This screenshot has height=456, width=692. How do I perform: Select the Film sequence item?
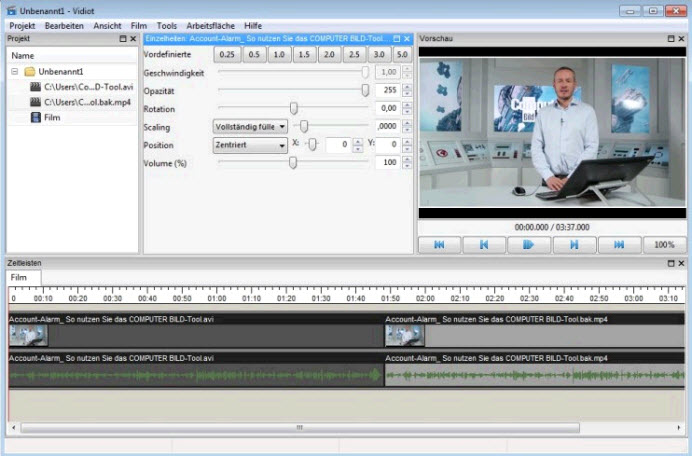pos(45,117)
